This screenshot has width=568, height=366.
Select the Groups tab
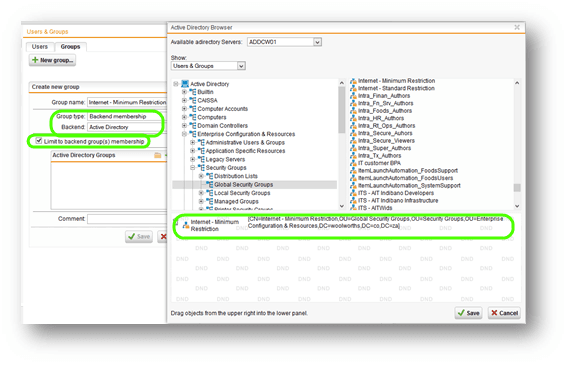(x=70, y=47)
